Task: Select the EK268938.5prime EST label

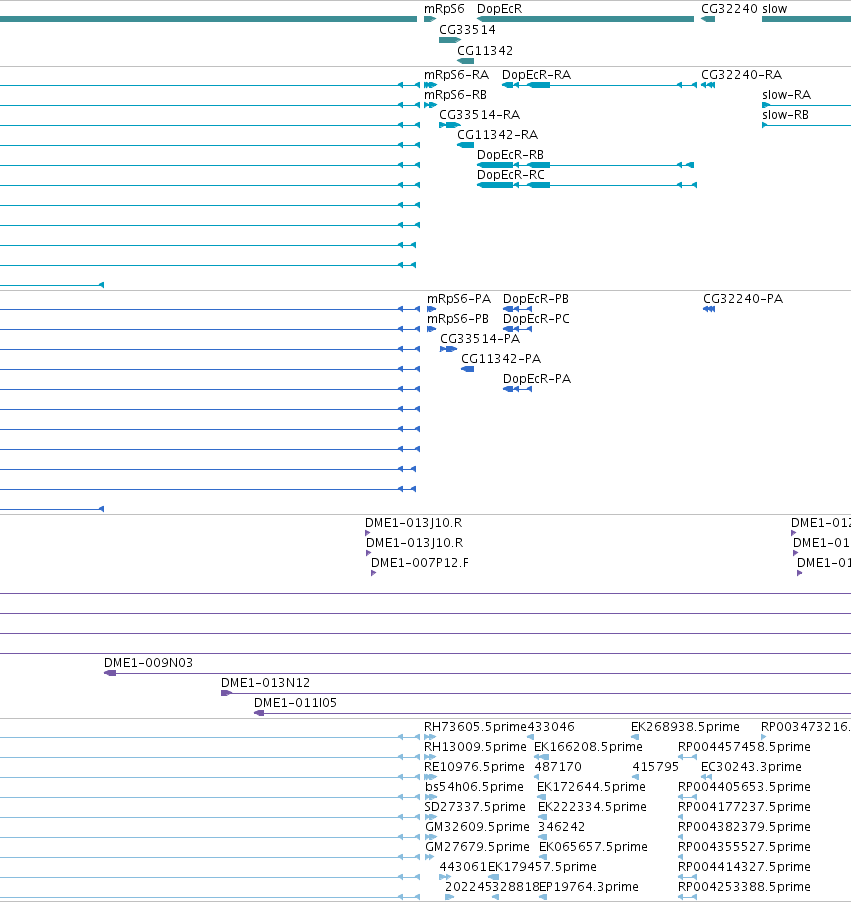Action: (x=685, y=727)
